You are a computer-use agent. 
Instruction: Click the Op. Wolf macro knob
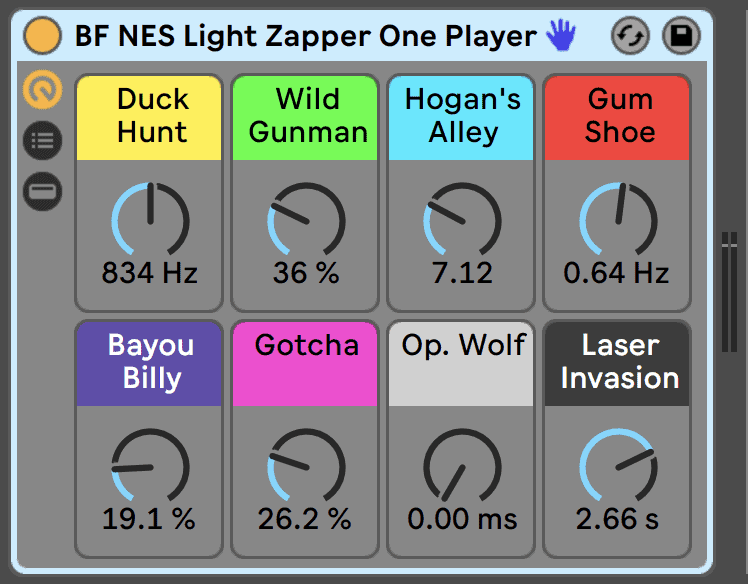[x=462, y=466]
